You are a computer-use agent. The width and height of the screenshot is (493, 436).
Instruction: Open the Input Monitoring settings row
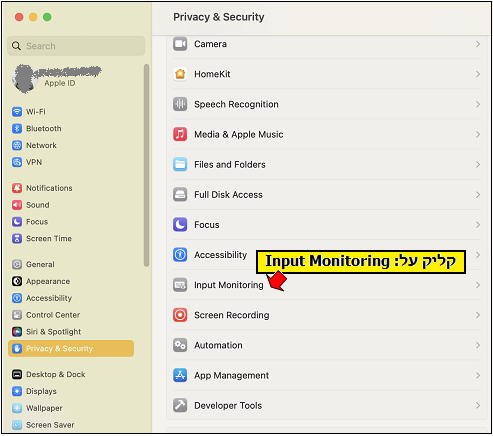point(327,285)
